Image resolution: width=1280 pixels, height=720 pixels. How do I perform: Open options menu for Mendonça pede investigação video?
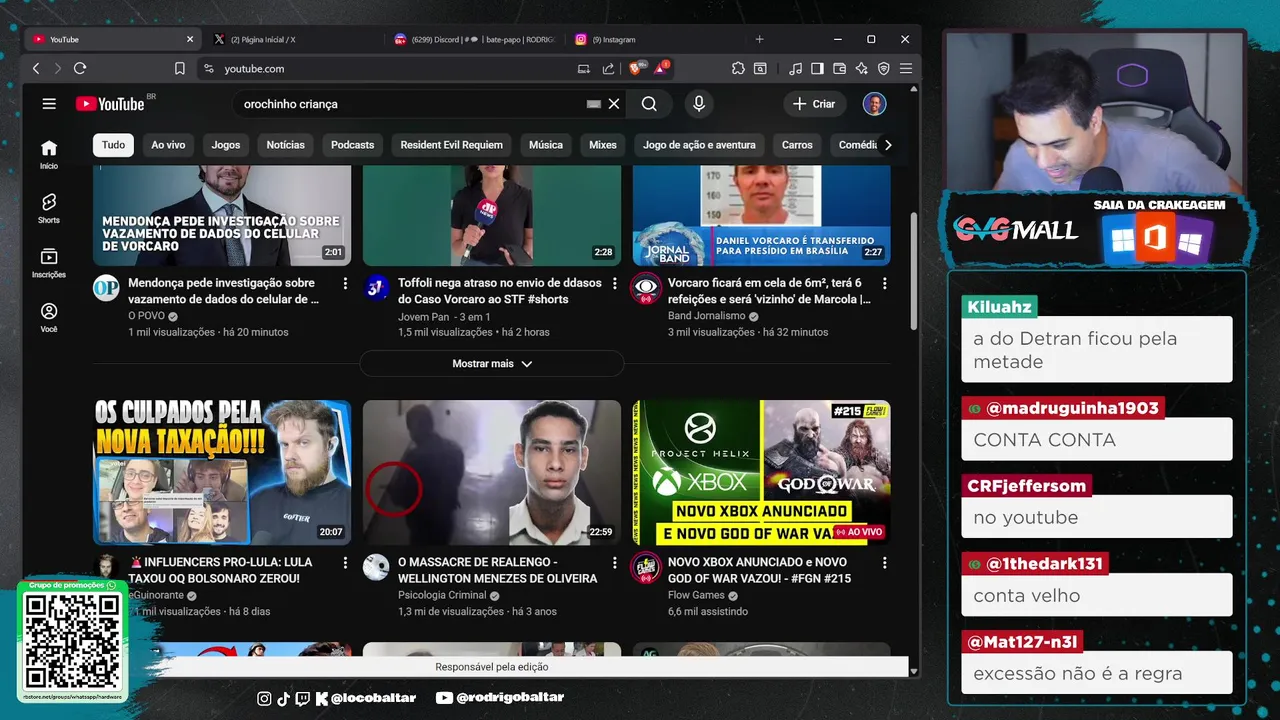coord(346,284)
